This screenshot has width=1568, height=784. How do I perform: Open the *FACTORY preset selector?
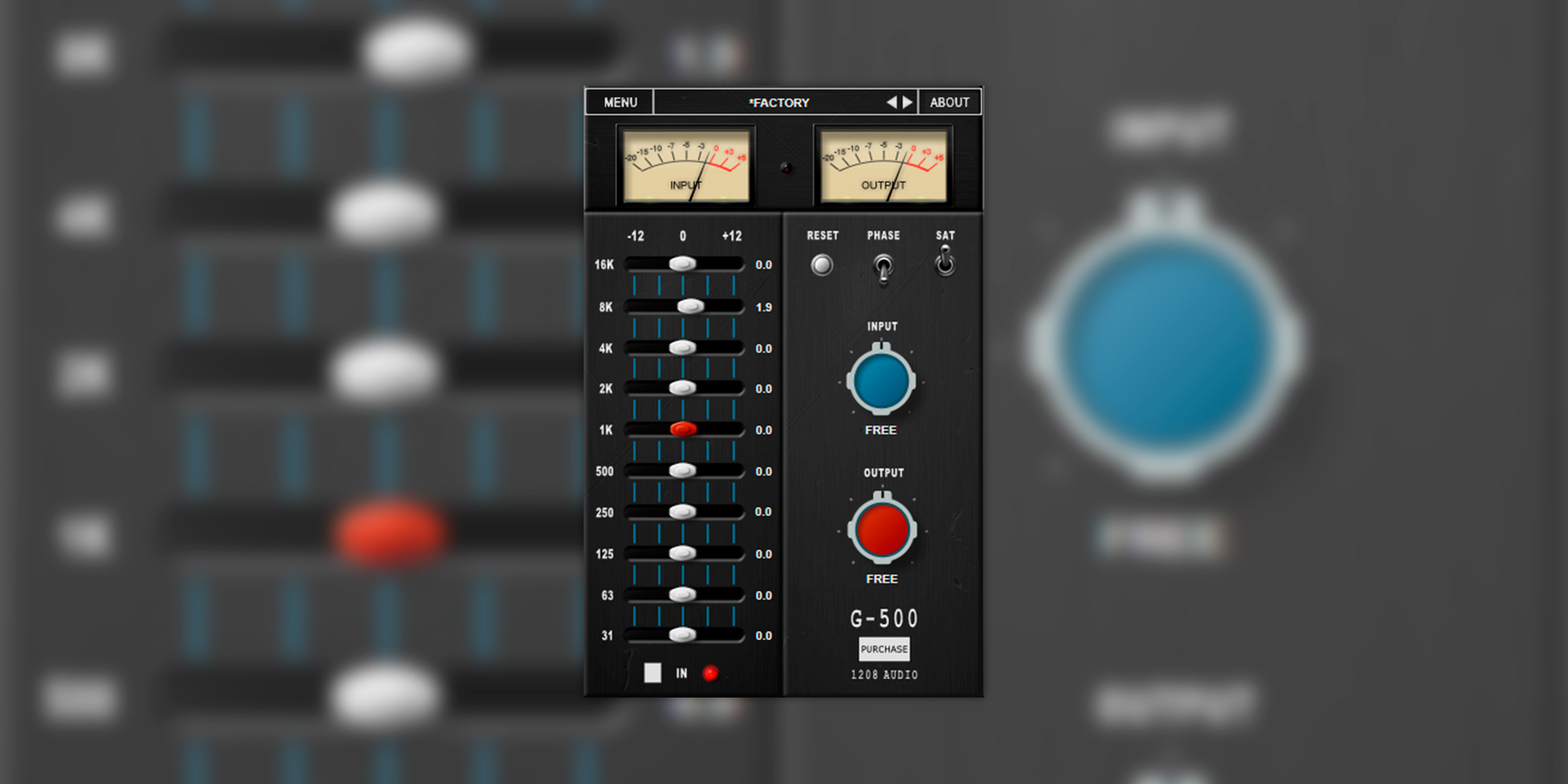779,102
